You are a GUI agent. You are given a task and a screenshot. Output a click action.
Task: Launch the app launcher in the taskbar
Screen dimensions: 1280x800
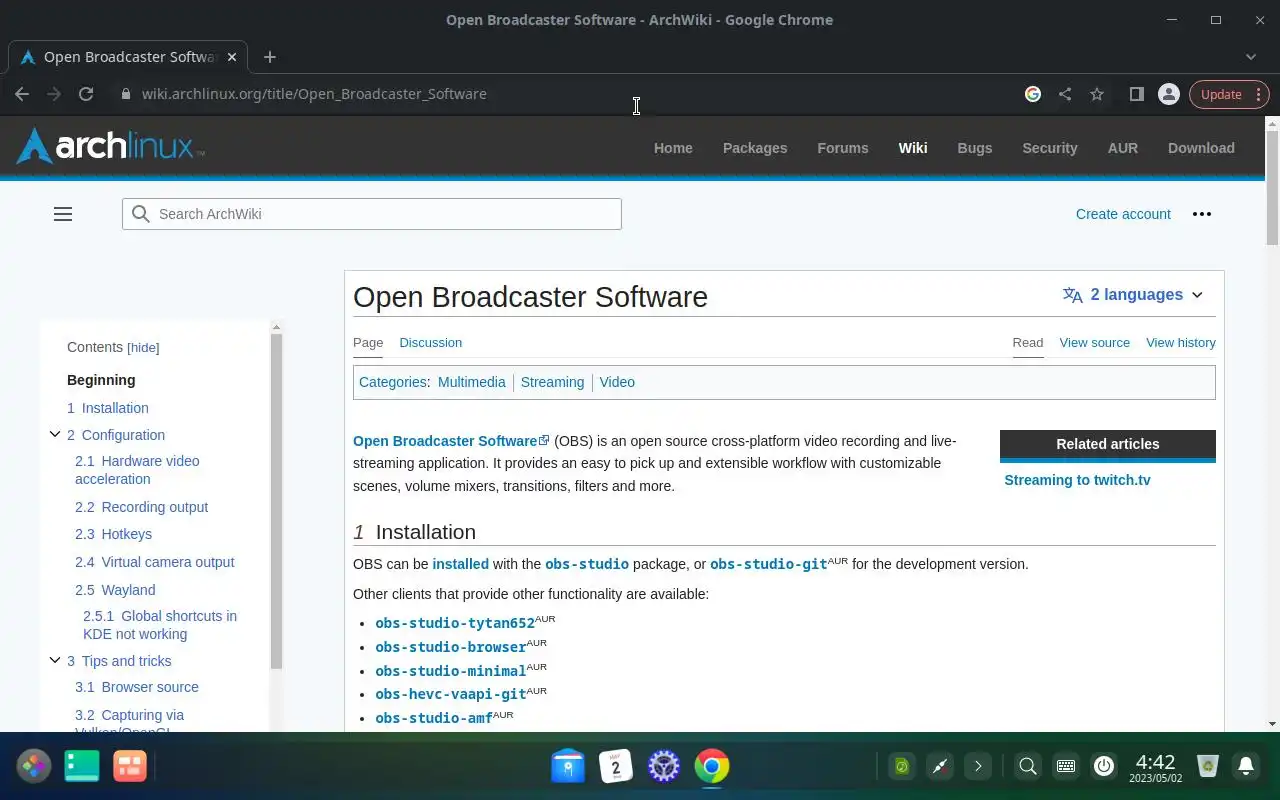coord(34,766)
